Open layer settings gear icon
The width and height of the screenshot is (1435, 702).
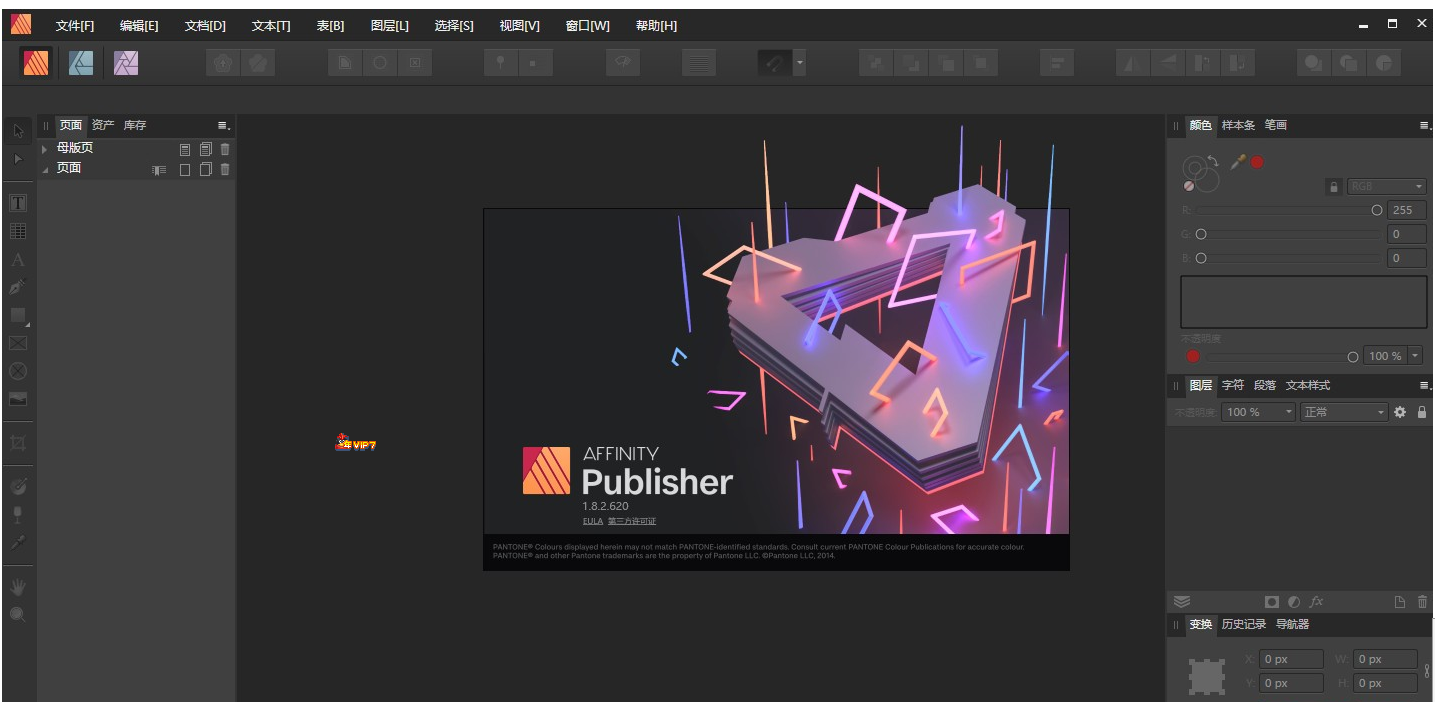(x=1400, y=412)
